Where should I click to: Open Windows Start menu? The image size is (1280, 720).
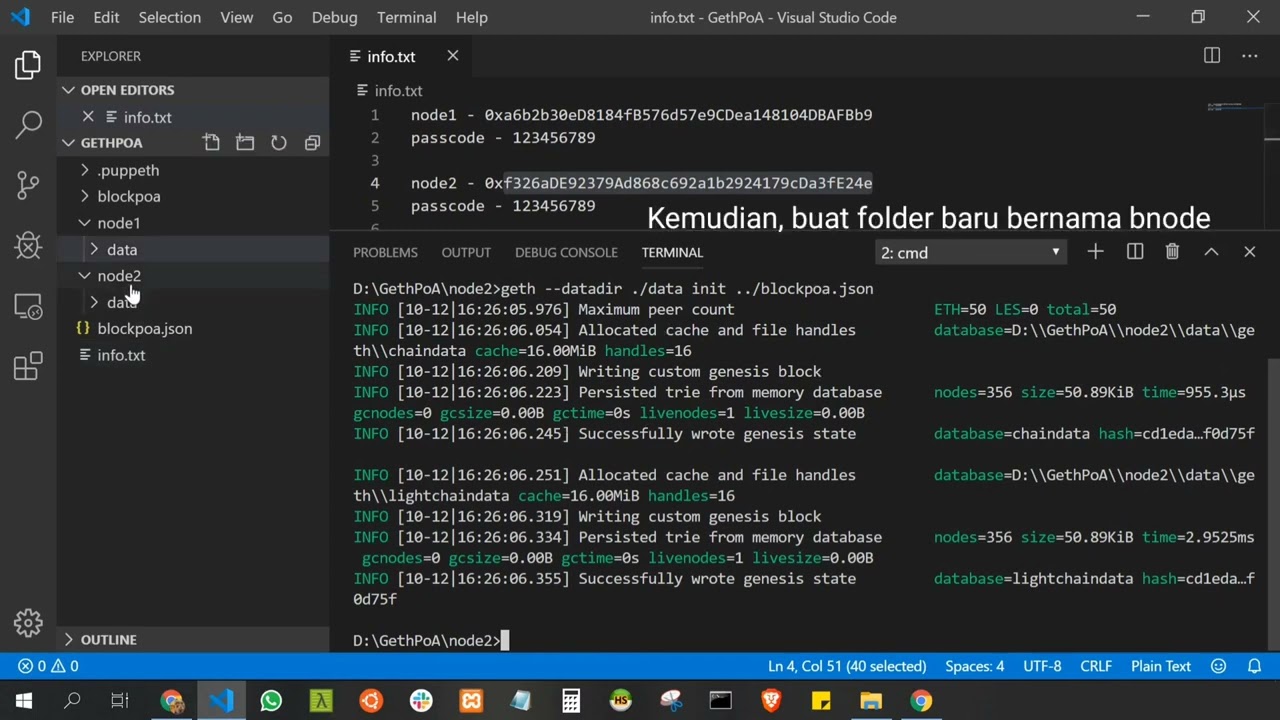point(23,701)
